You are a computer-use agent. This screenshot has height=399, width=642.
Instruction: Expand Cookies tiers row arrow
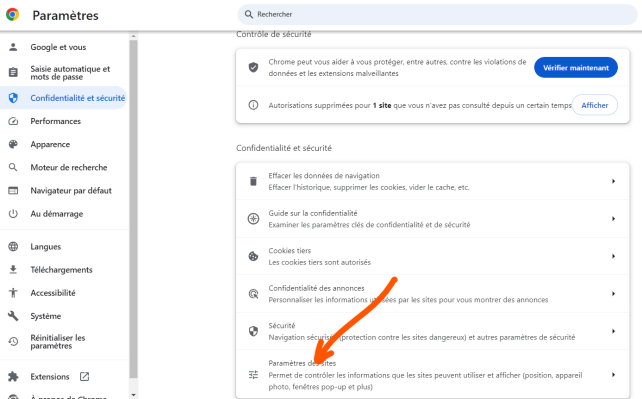[x=613, y=256]
